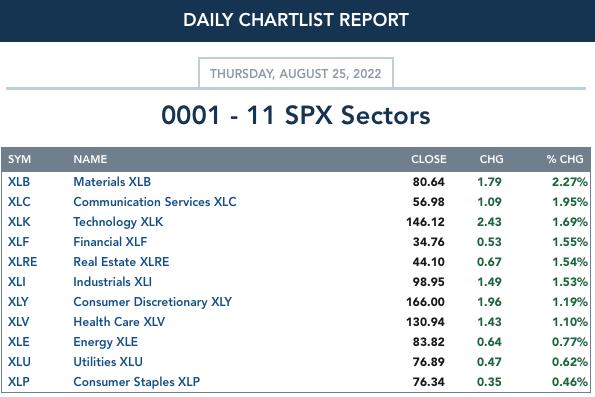Open the XLB symbol link
This screenshot has height=397, width=595.
pos(19,182)
